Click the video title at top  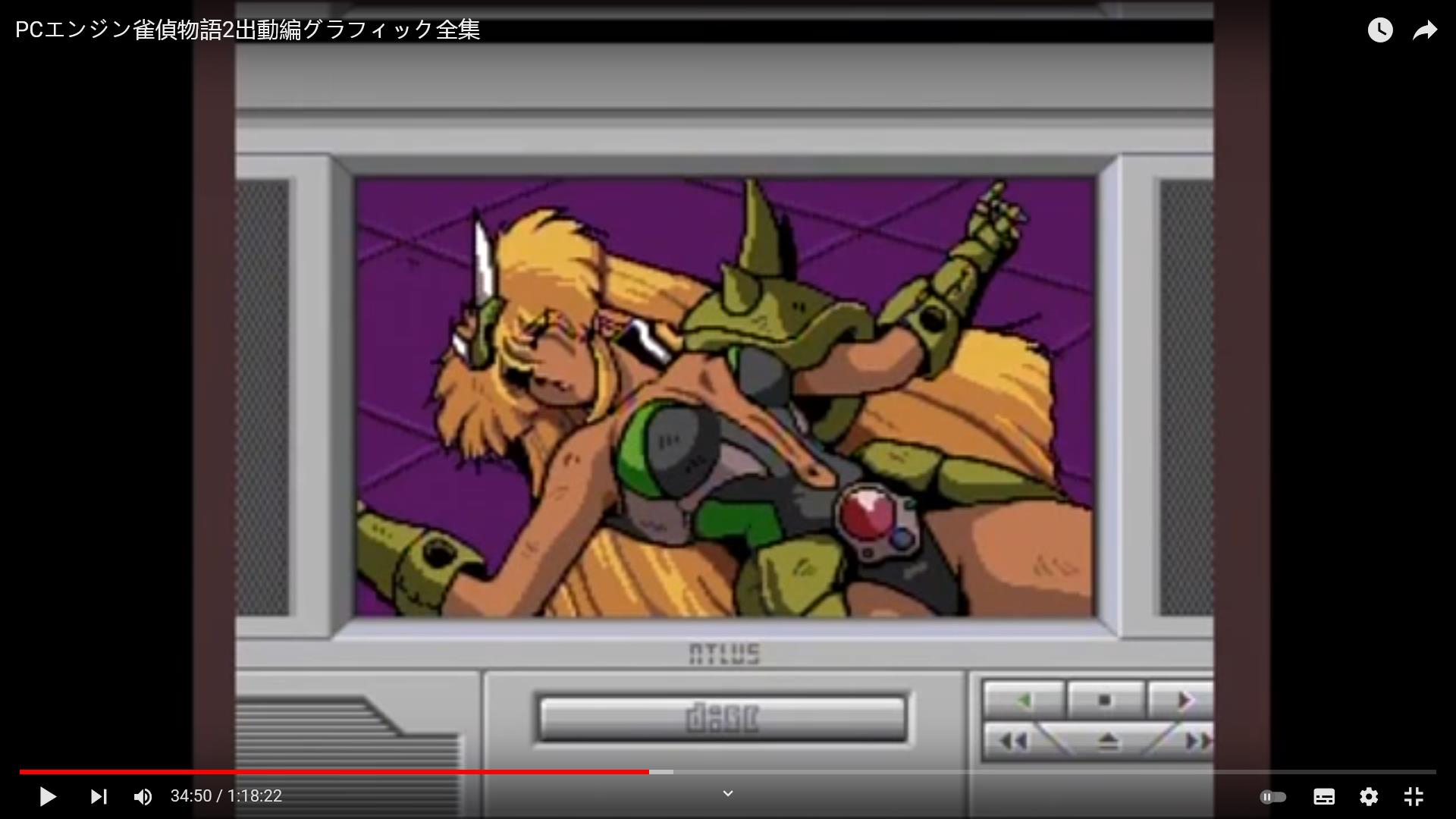pyautogui.click(x=247, y=30)
